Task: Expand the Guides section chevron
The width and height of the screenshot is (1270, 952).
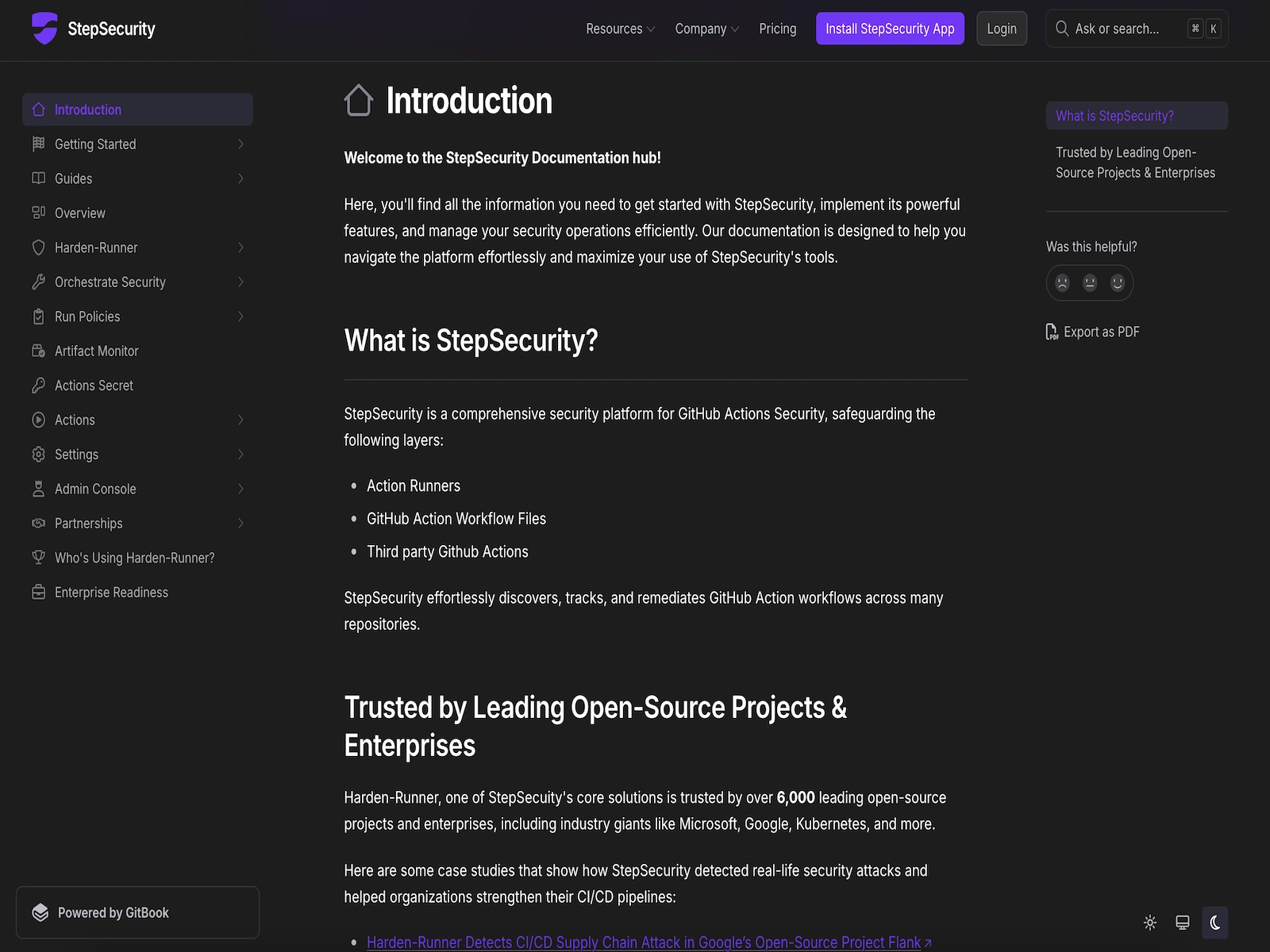Action: (241, 178)
